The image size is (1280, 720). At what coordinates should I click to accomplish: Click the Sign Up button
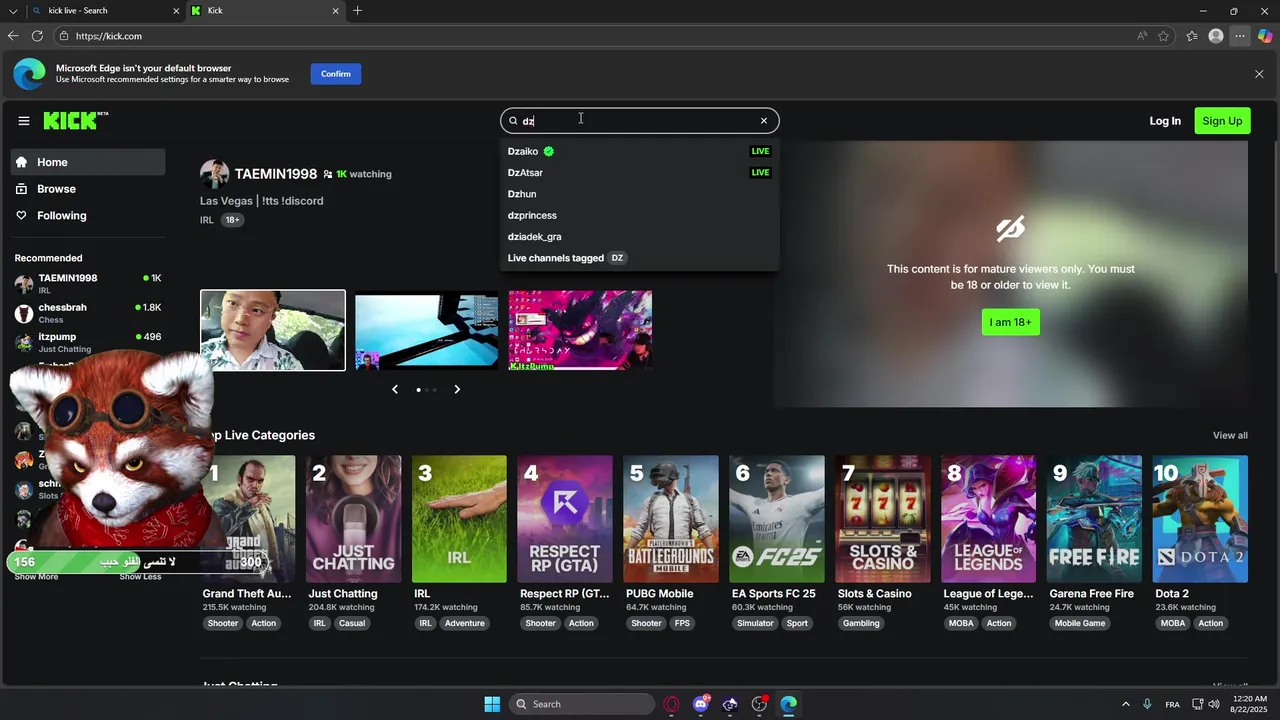(1222, 121)
